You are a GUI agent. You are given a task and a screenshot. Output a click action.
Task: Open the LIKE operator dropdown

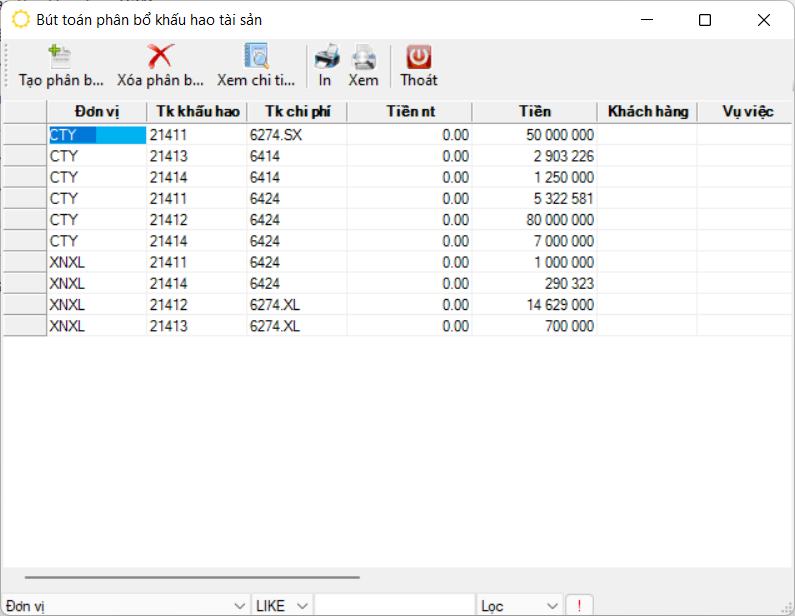tap(301, 606)
